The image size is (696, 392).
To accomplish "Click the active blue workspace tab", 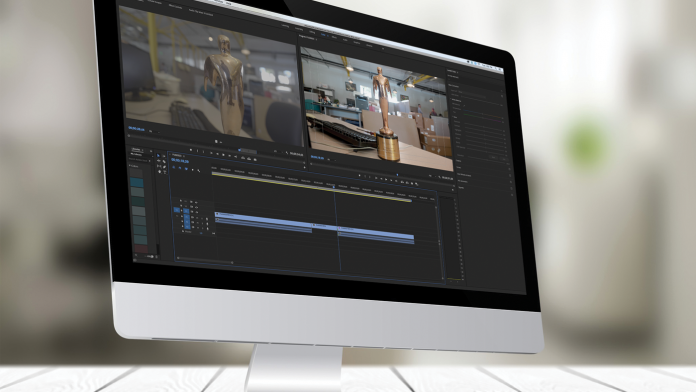I will click(x=323, y=35).
